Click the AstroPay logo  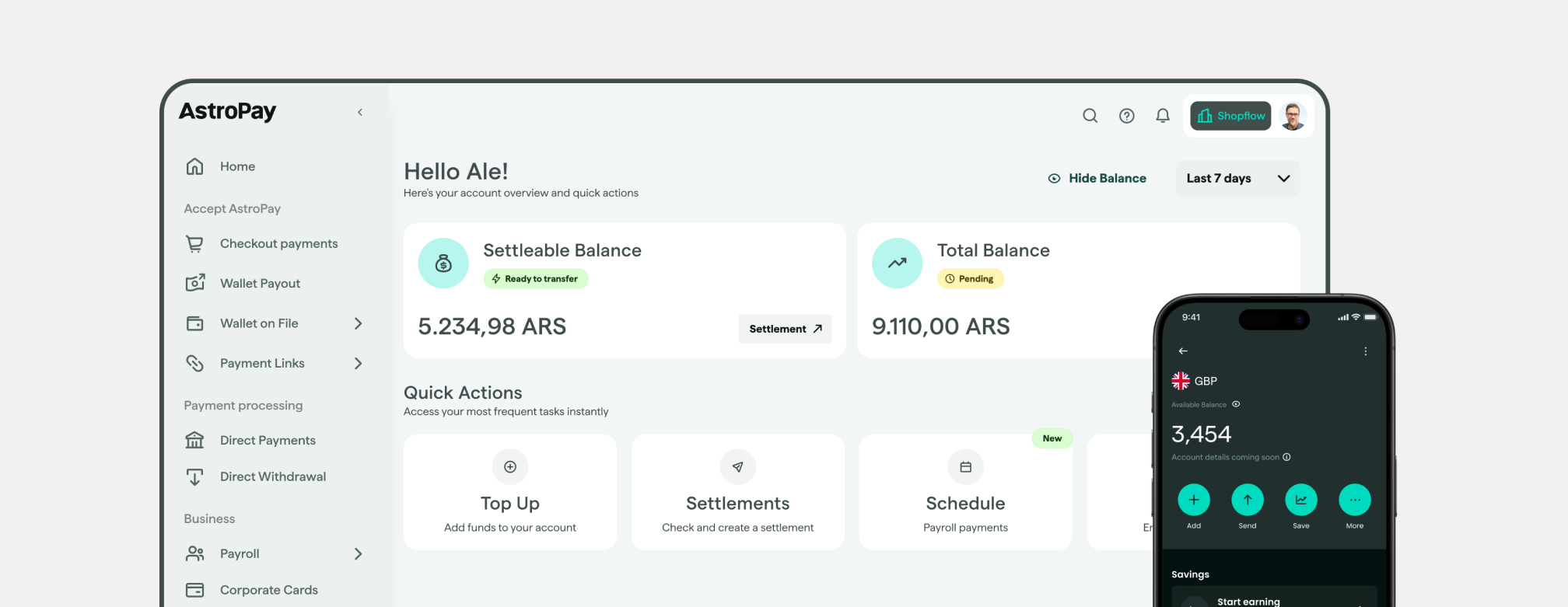[x=228, y=112]
